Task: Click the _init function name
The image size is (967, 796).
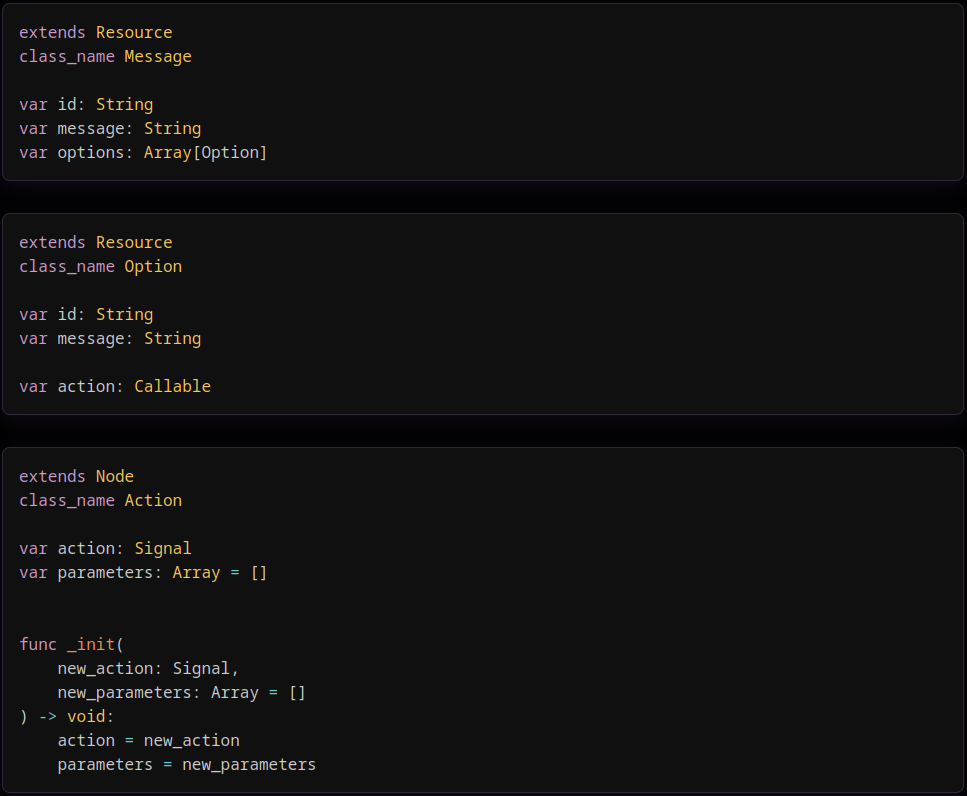Action: point(91,645)
